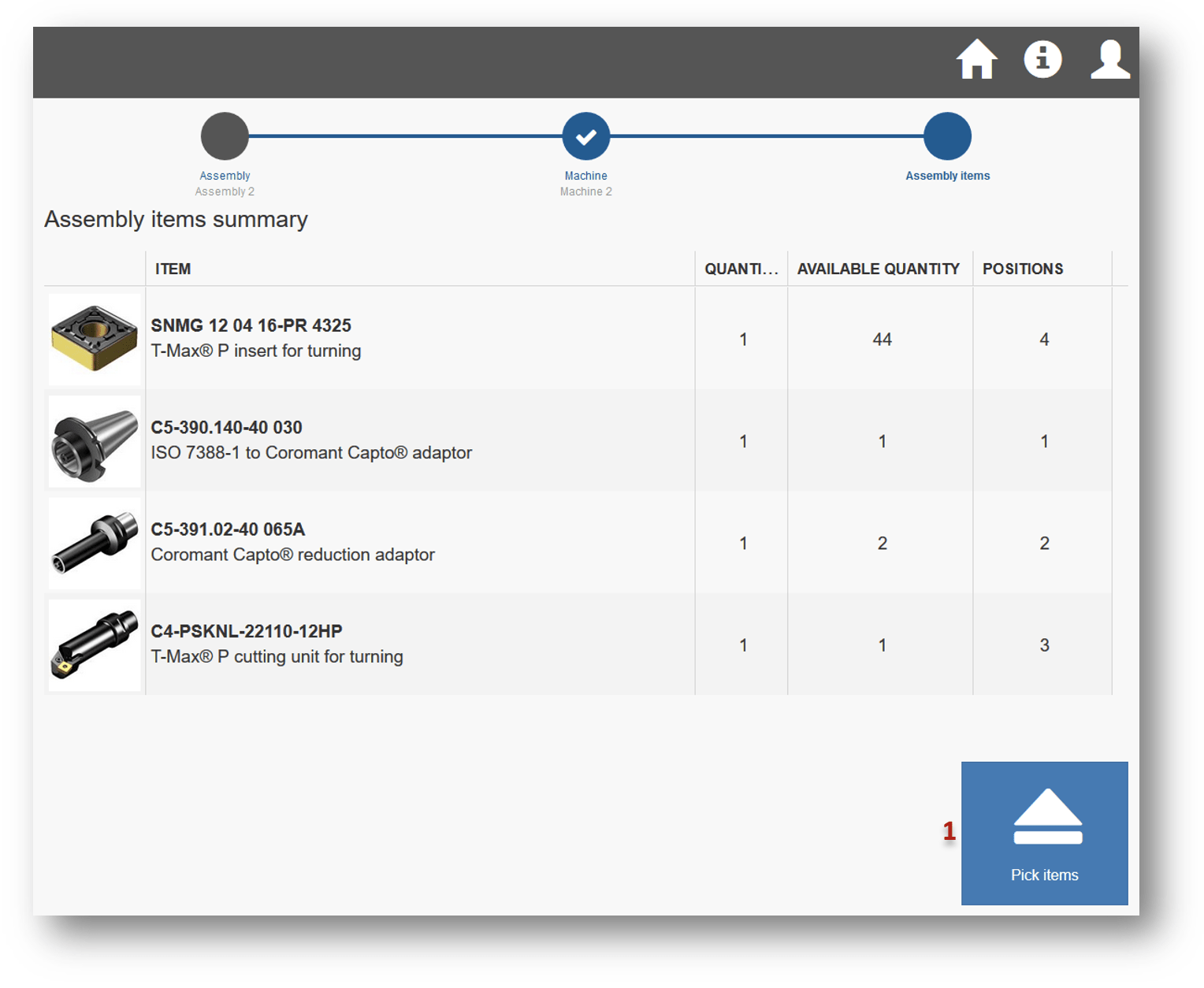
Task: Select the SNMG 12 04 16-PR 4325 row
Action: pyautogui.click(x=251, y=325)
